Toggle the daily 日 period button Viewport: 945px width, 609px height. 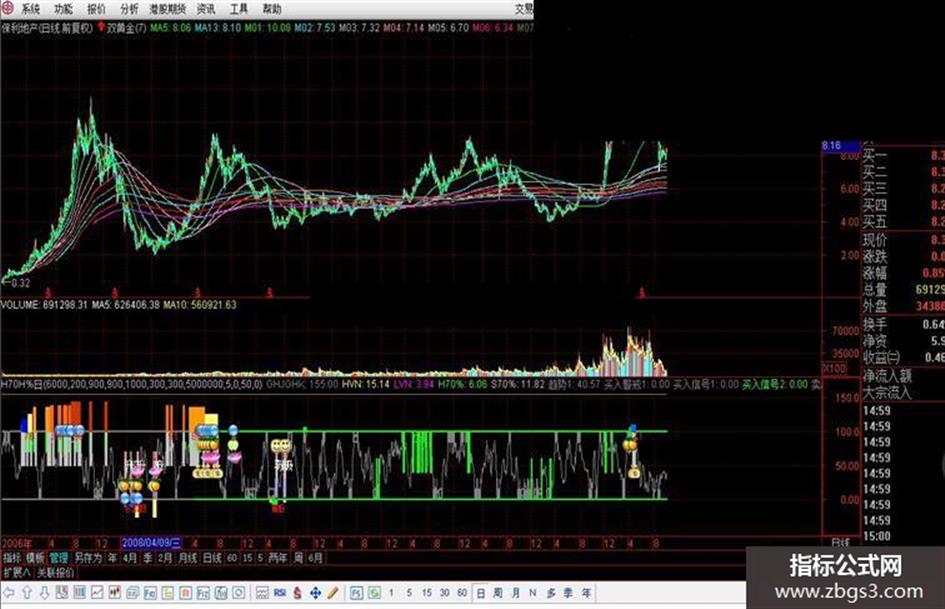480,593
